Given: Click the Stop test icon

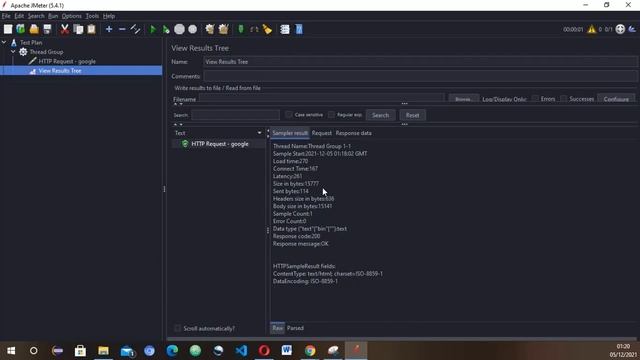Looking at the screenshot, I should 179,29.
